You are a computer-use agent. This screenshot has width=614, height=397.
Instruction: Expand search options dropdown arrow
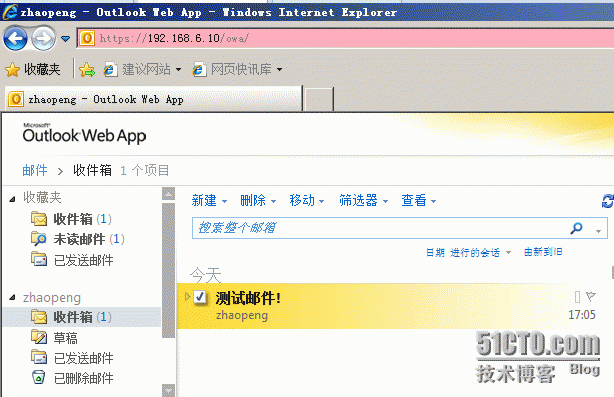click(x=598, y=231)
